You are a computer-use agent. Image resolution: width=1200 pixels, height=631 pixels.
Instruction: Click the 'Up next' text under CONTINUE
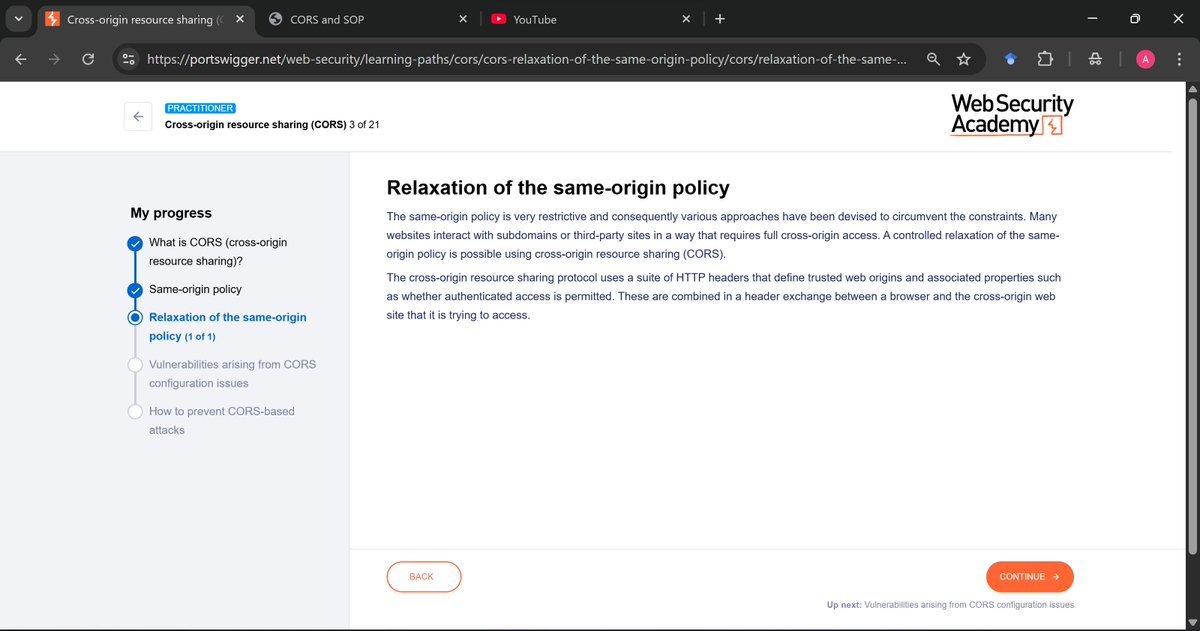click(950, 605)
